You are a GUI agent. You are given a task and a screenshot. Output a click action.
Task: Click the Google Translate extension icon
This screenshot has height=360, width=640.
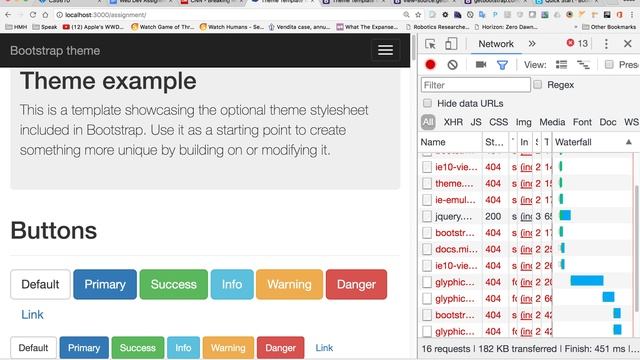[x=482, y=15]
